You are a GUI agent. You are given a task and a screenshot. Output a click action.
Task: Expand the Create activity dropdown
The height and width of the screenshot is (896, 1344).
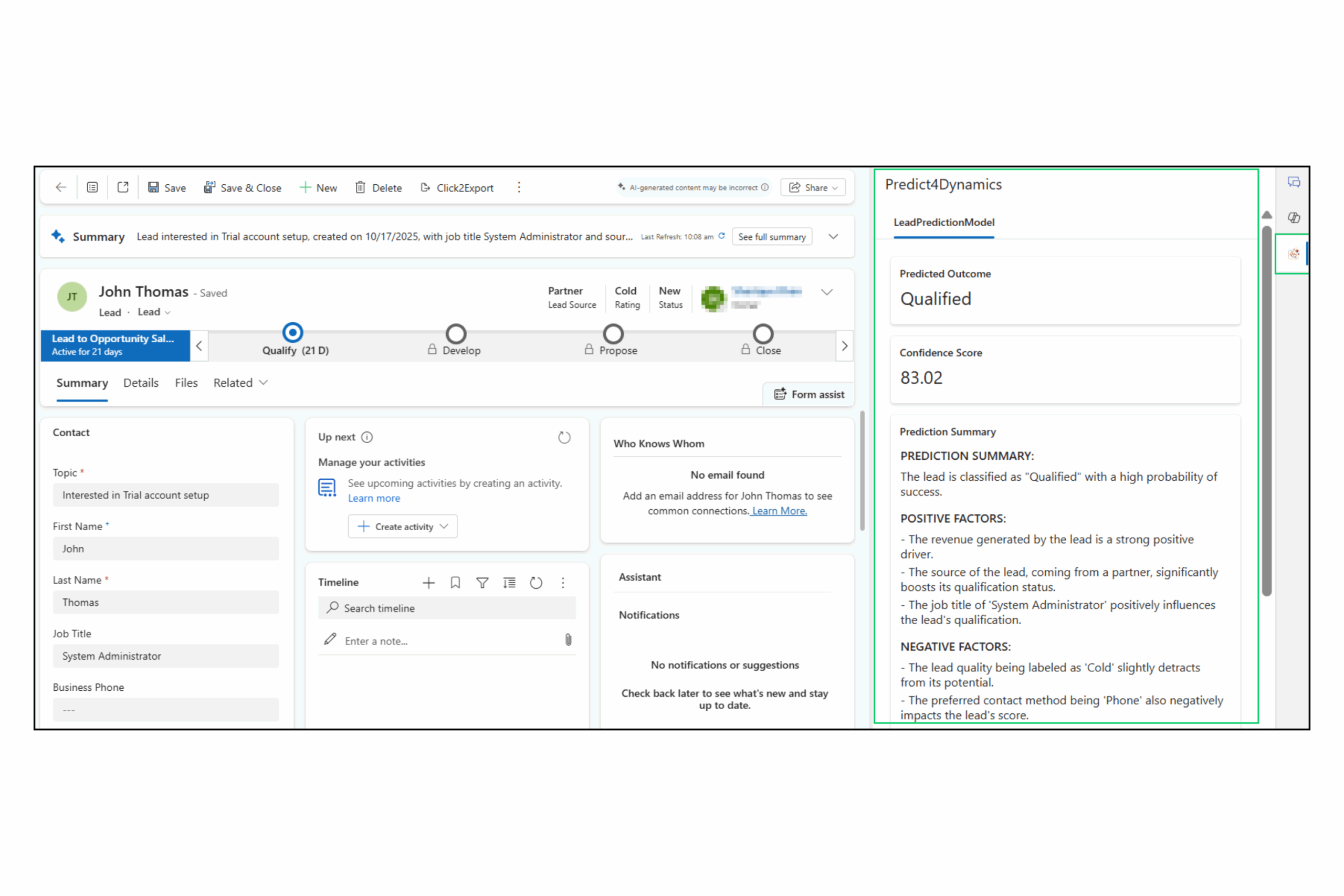[444, 526]
